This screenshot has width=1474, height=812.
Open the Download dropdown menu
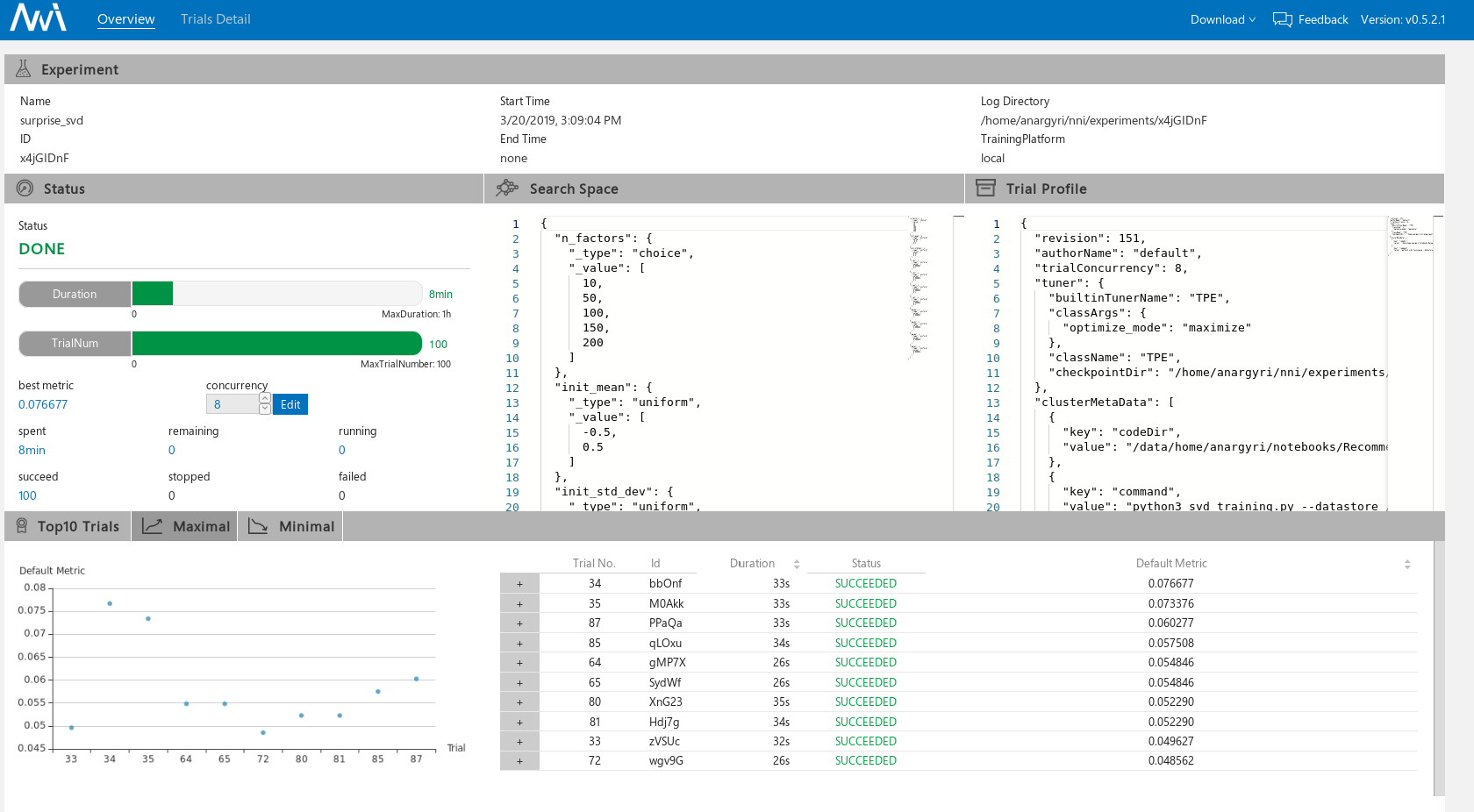[x=1222, y=19]
